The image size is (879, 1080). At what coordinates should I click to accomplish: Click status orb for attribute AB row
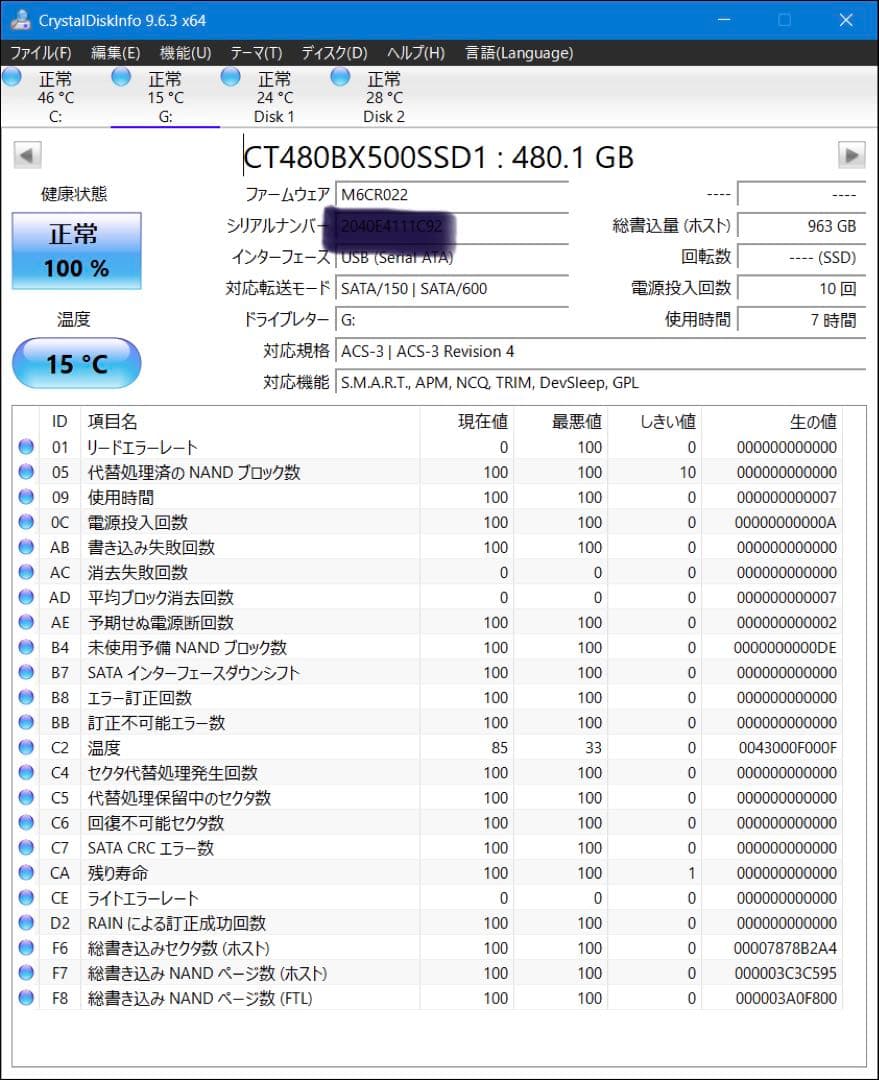pyautogui.click(x=26, y=547)
